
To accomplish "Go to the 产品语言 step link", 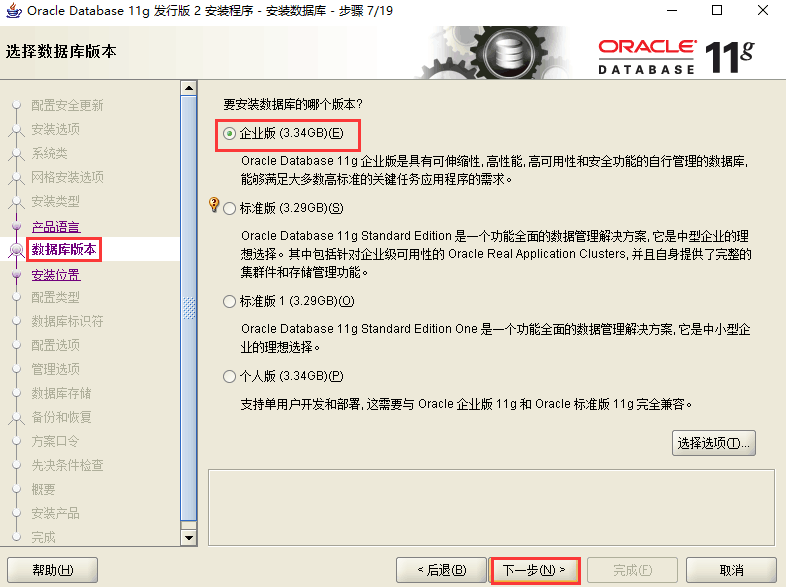I will (56, 227).
